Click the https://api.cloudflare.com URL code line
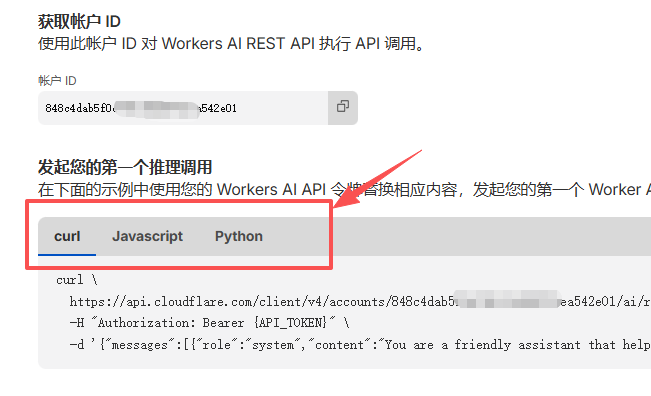Image resolution: width=651 pixels, height=396 pixels. 360,302
